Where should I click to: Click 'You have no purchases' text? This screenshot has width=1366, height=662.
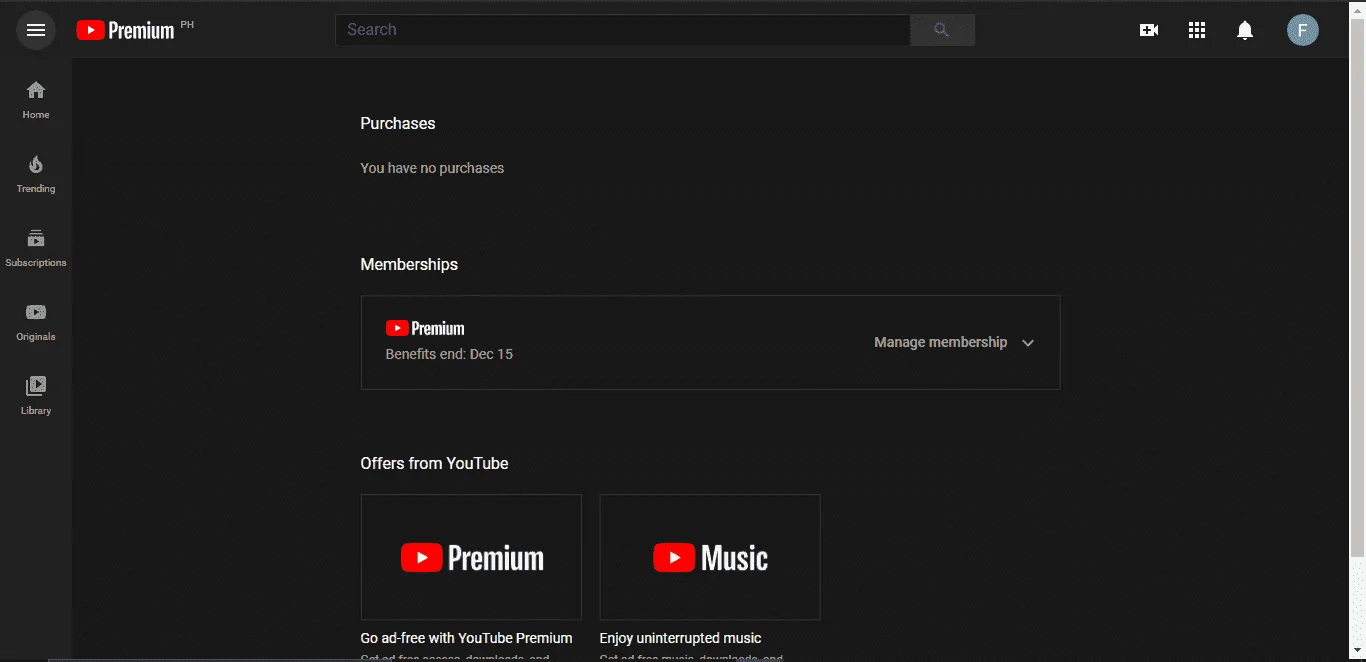(x=432, y=168)
